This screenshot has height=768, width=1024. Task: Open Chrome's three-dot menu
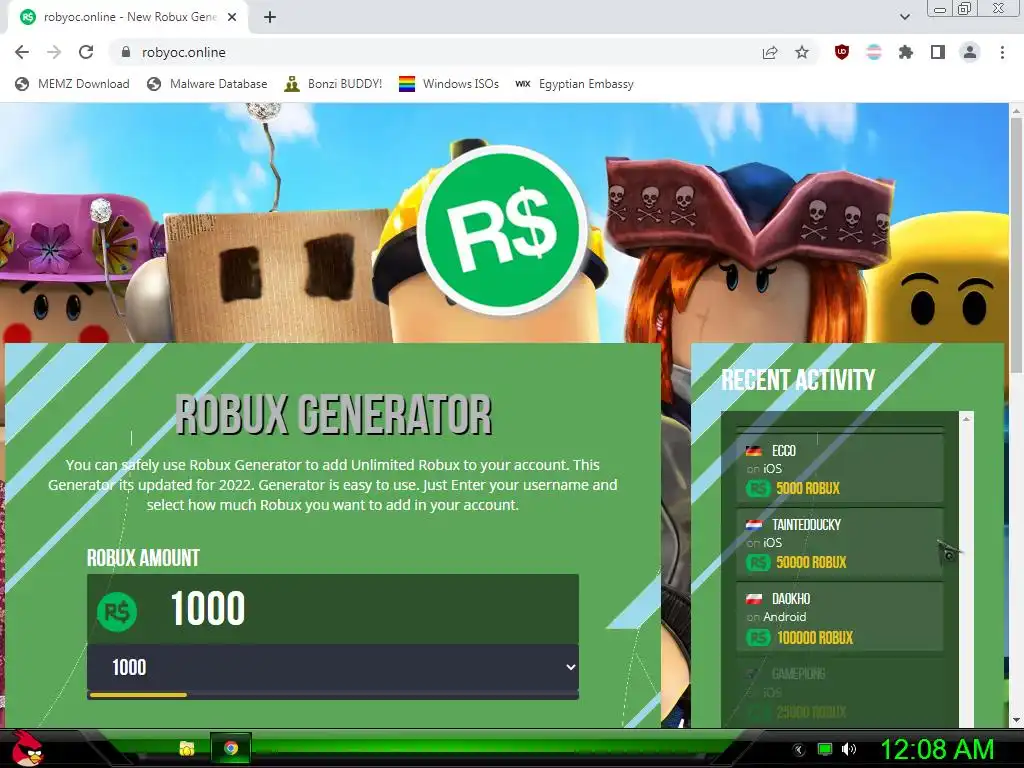click(1002, 52)
